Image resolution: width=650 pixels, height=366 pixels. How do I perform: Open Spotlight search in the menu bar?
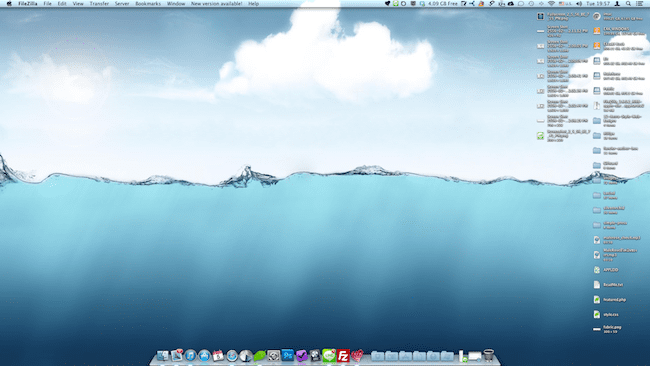pyautogui.click(x=628, y=4)
